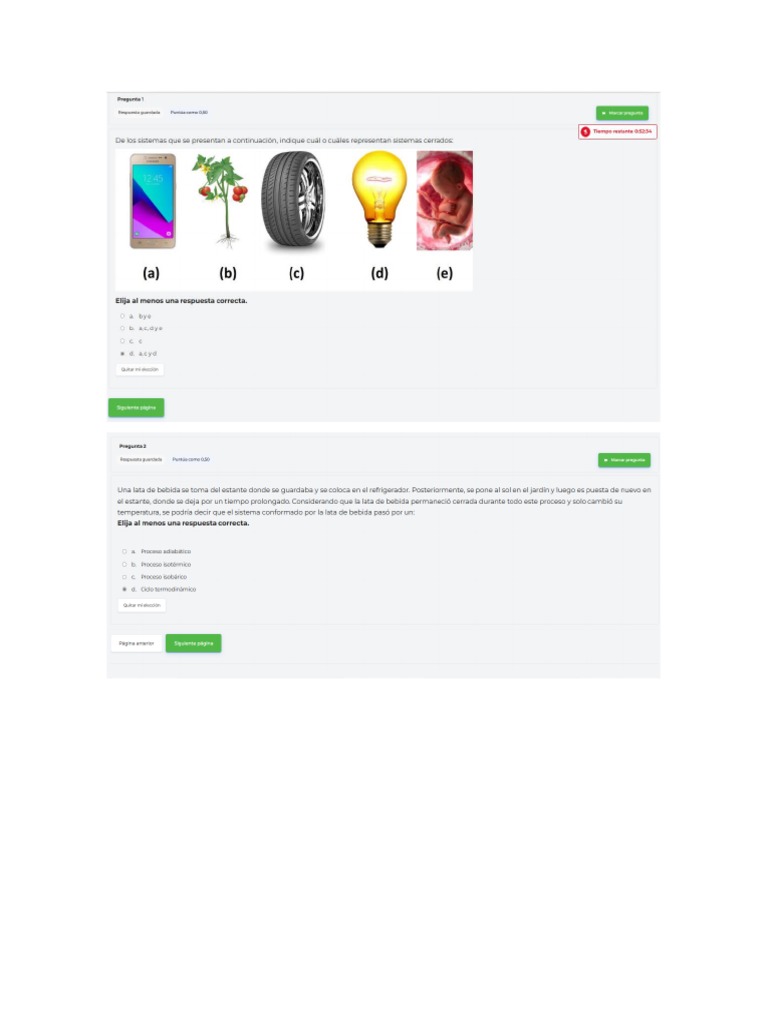Screen dimensions: 768x1024
Task: Flag Pregunta 2 with Marcar pregunta
Action: coord(624,460)
